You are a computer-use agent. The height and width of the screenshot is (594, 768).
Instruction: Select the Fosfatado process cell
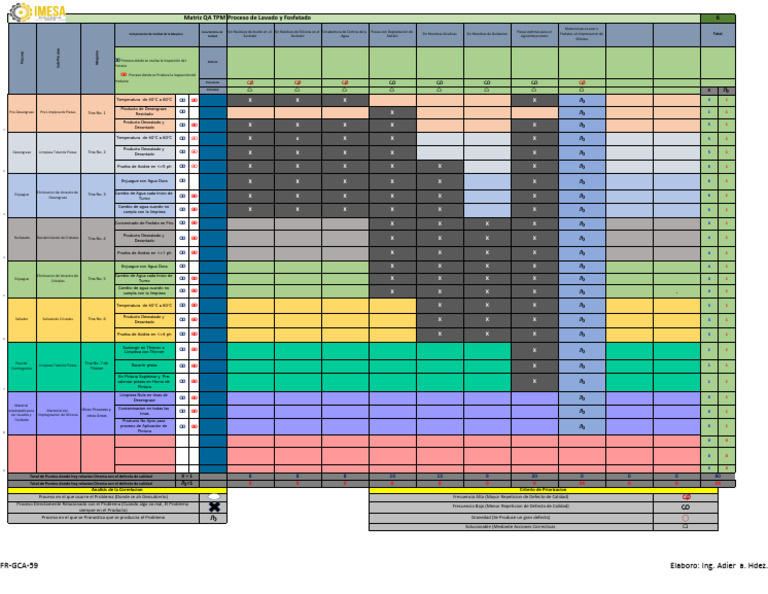(22, 238)
